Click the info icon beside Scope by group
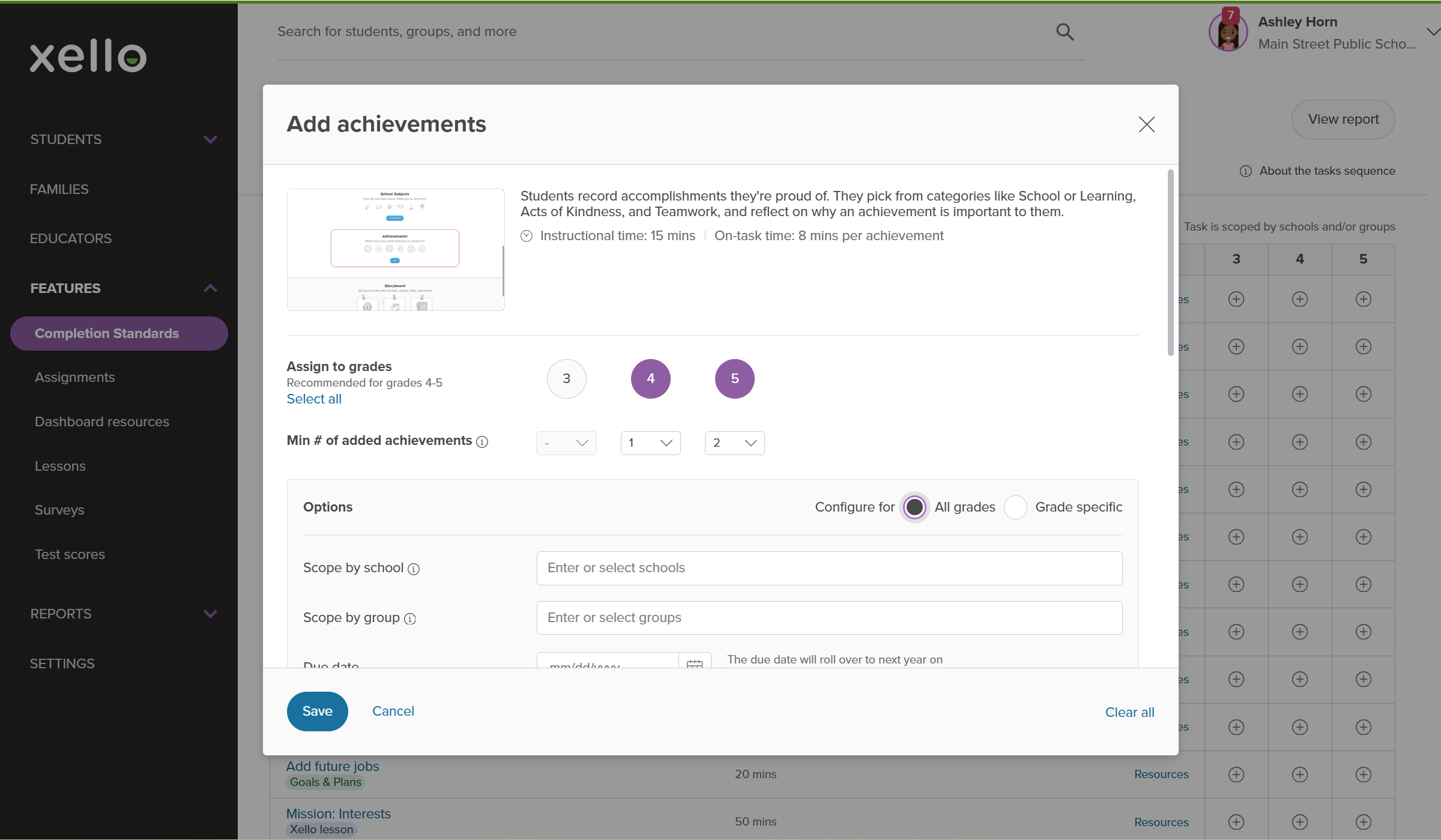Screen dimensions: 1441x840 pyautogui.click(x=411, y=619)
